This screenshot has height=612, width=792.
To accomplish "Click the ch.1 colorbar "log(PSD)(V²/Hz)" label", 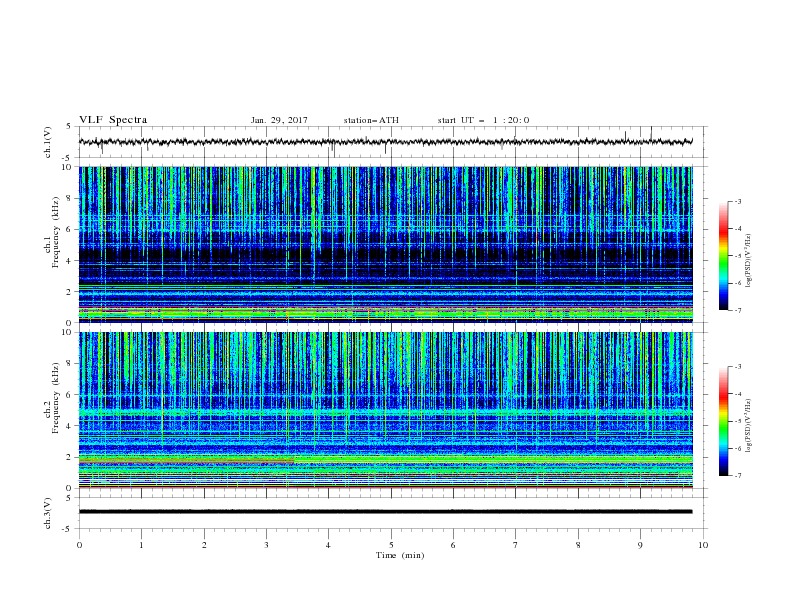I will [x=748, y=261].
